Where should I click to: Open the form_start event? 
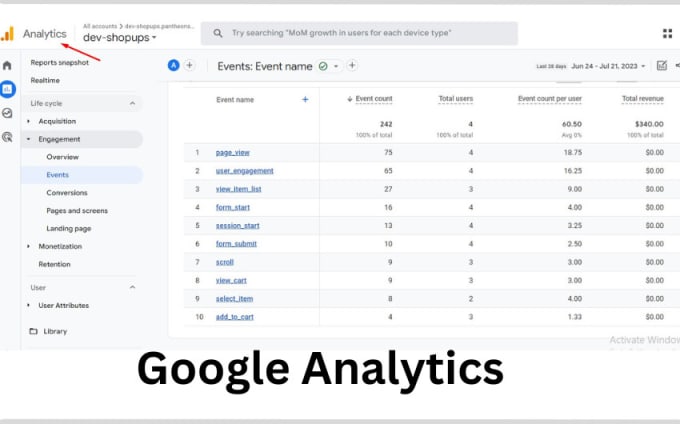tap(233, 207)
